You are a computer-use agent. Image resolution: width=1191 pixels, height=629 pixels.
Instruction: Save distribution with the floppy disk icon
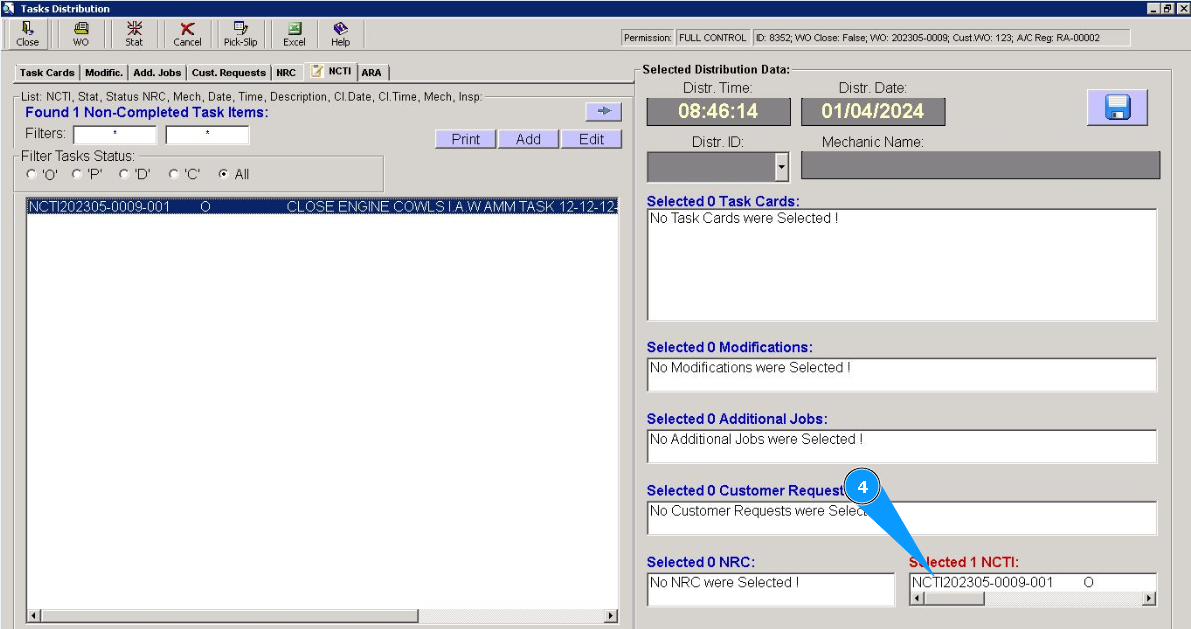pyautogui.click(x=1117, y=107)
